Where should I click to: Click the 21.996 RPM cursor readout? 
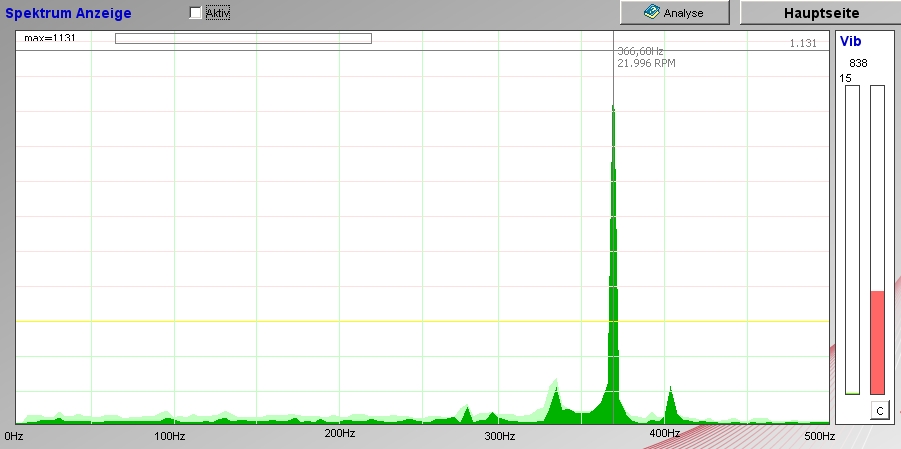tap(646, 63)
